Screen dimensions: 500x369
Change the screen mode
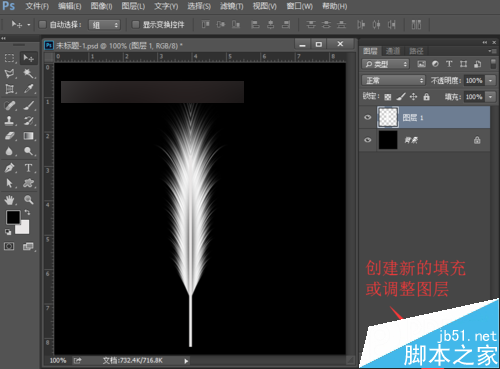[28, 246]
